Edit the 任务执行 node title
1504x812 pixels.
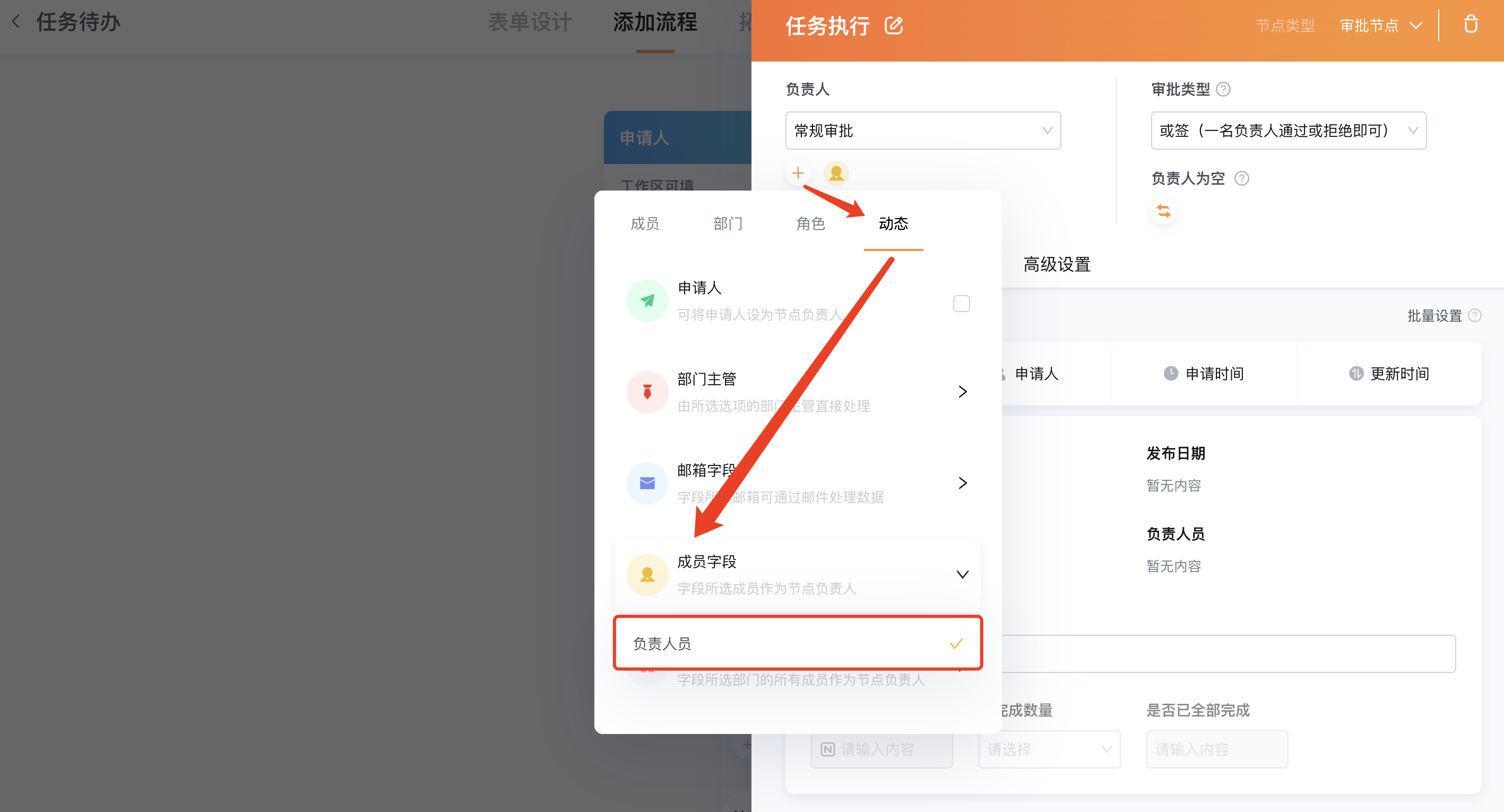893,25
